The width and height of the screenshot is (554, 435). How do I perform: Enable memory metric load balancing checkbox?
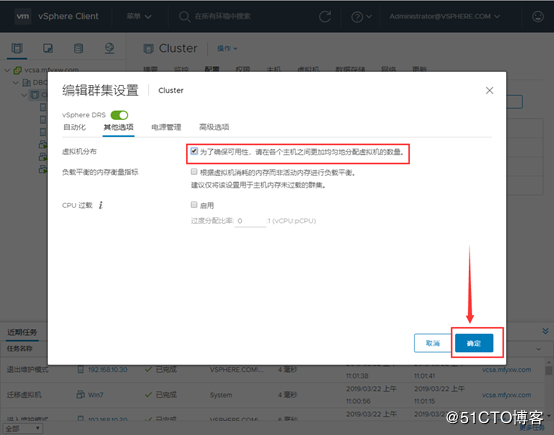(194, 172)
